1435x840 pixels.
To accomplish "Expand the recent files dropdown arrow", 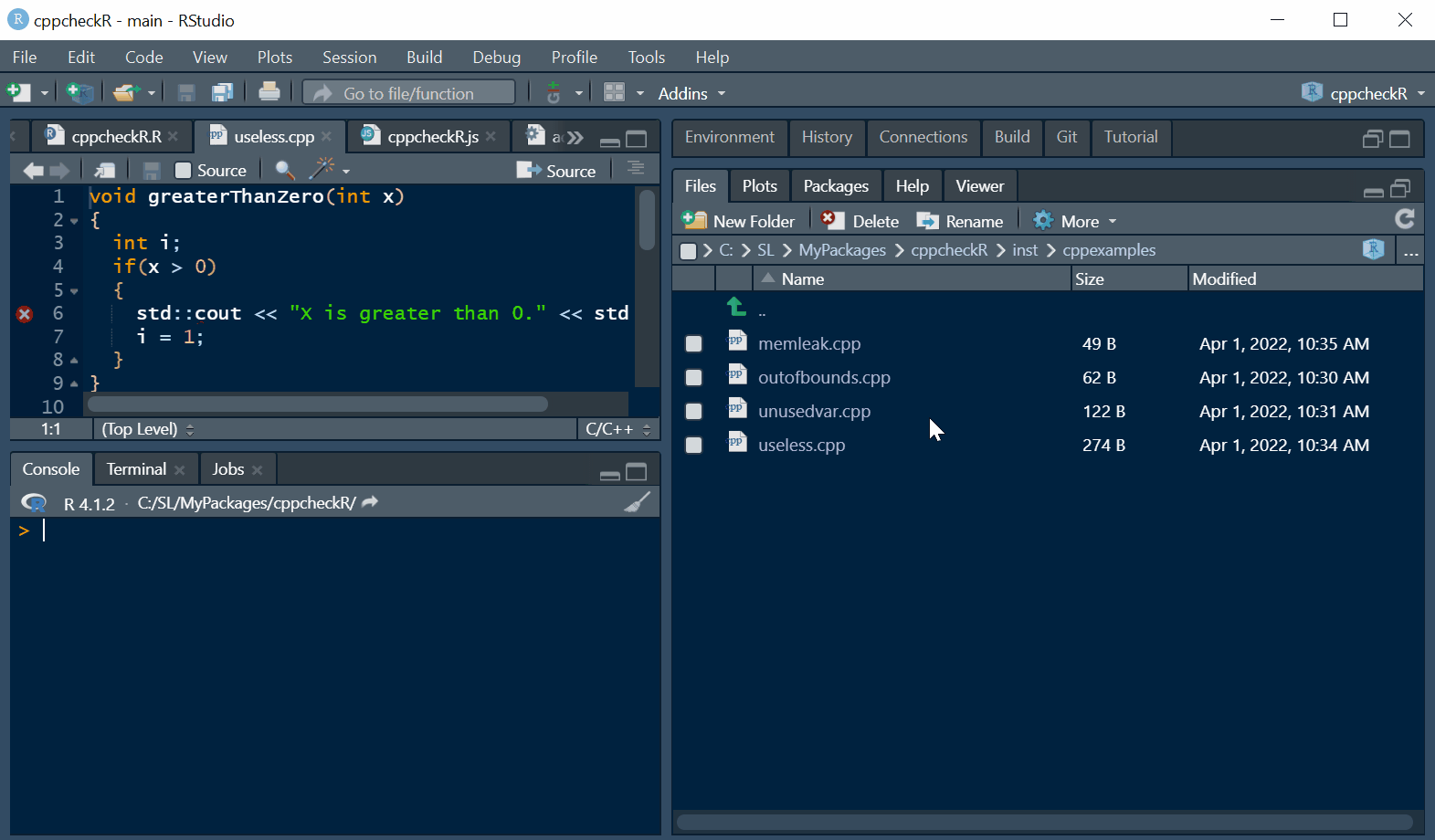I will (x=152, y=94).
